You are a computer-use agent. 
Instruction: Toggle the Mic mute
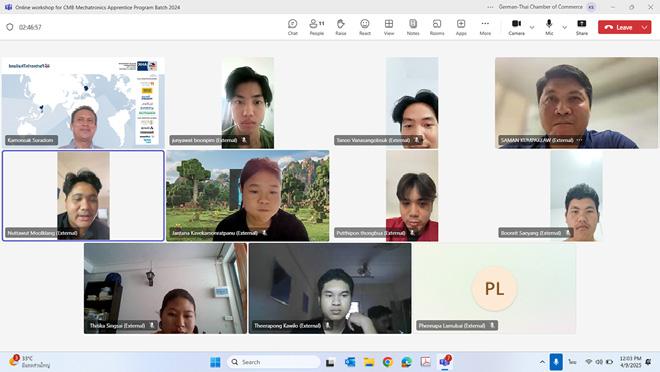tap(549, 27)
